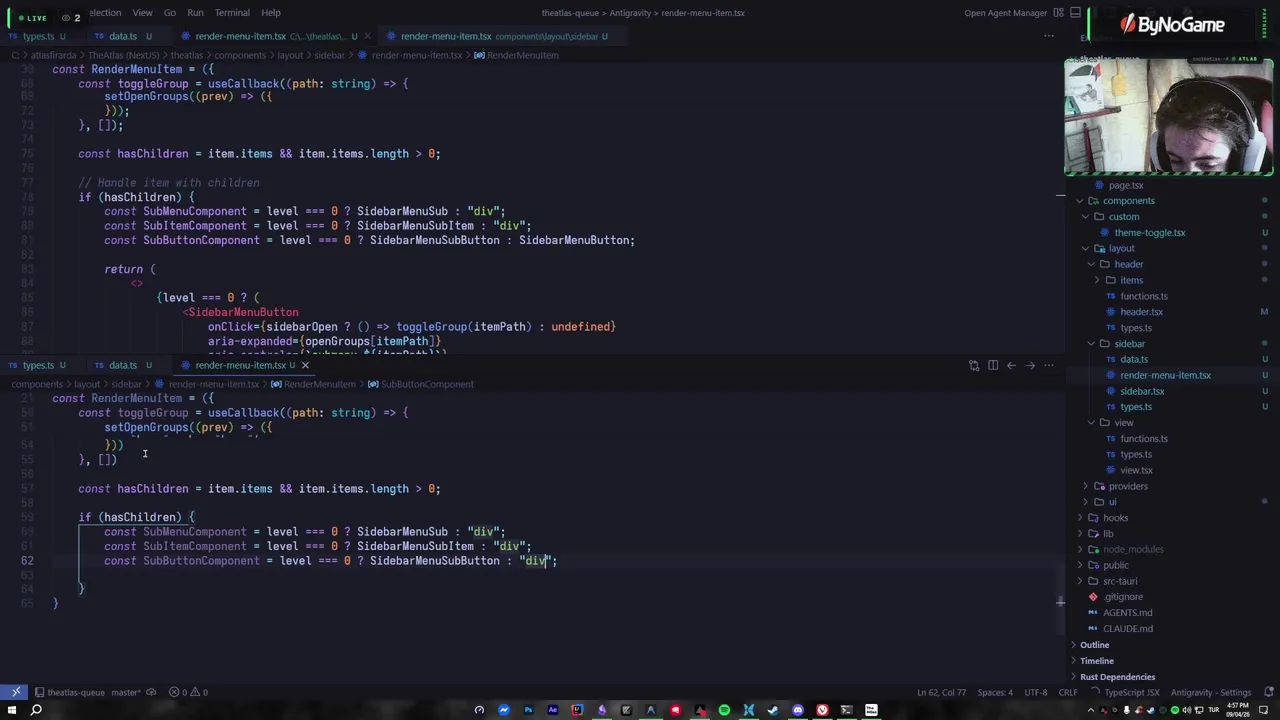Click Open Agent Manager

[1007, 13]
